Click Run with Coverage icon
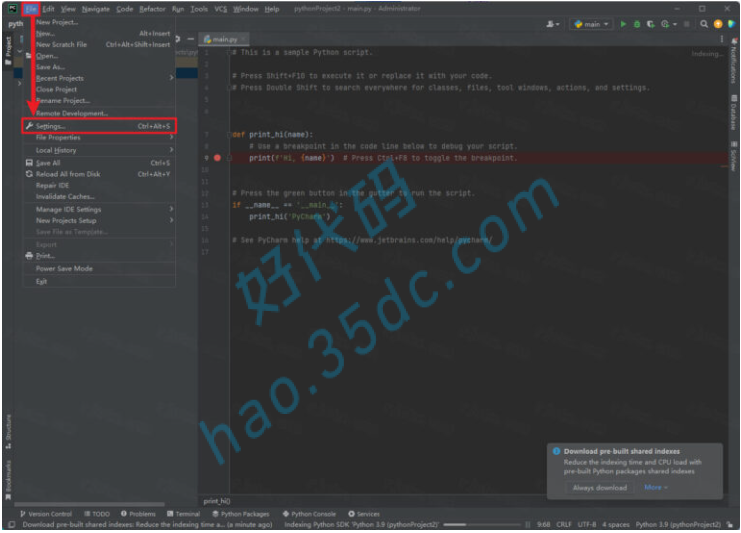Viewport: 741px width, 533px height. (x=651, y=24)
